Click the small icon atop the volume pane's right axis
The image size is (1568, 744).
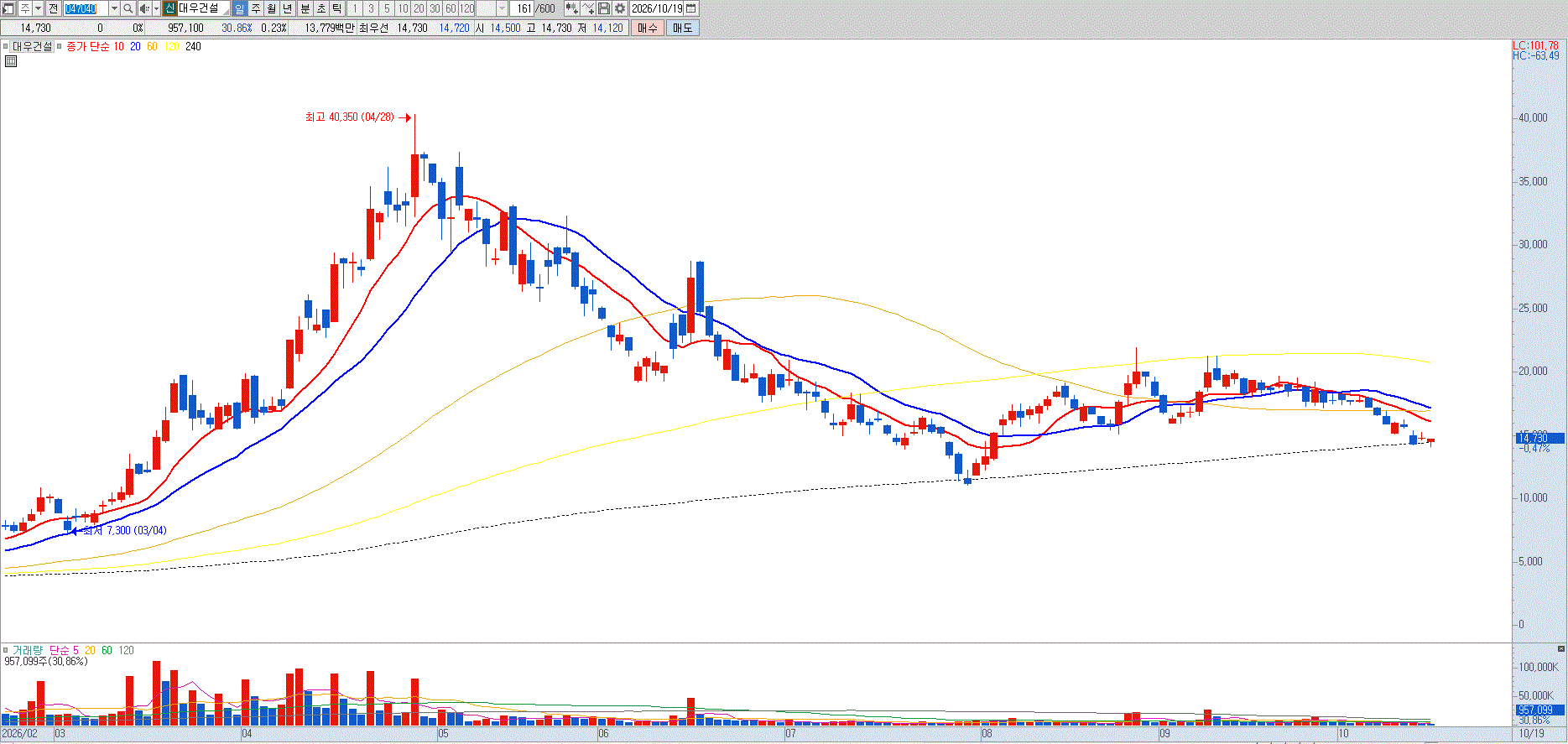coord(1561,649)
